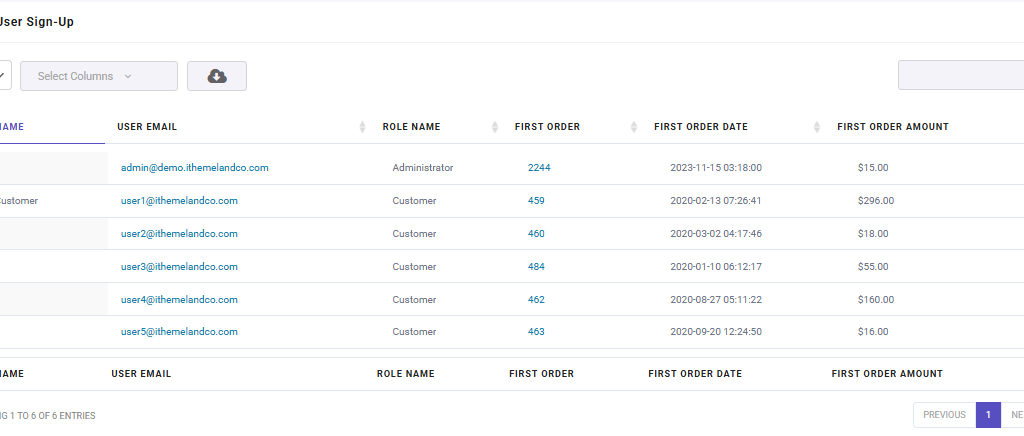Open first order 463 link

tap(536, 332)
